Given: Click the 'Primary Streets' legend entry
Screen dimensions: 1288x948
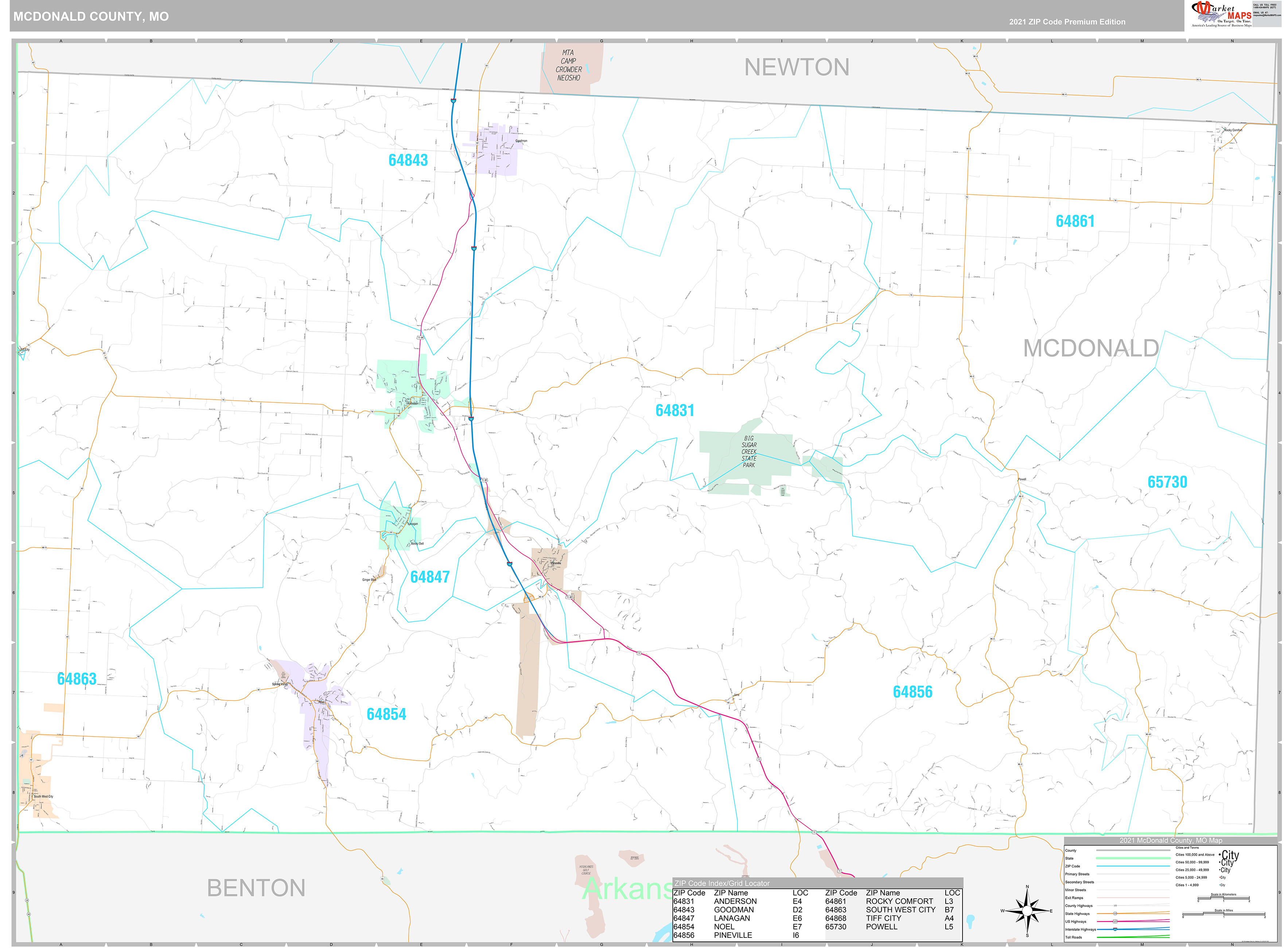Looking at the screenshot, I should click(x=1077, y=875).
